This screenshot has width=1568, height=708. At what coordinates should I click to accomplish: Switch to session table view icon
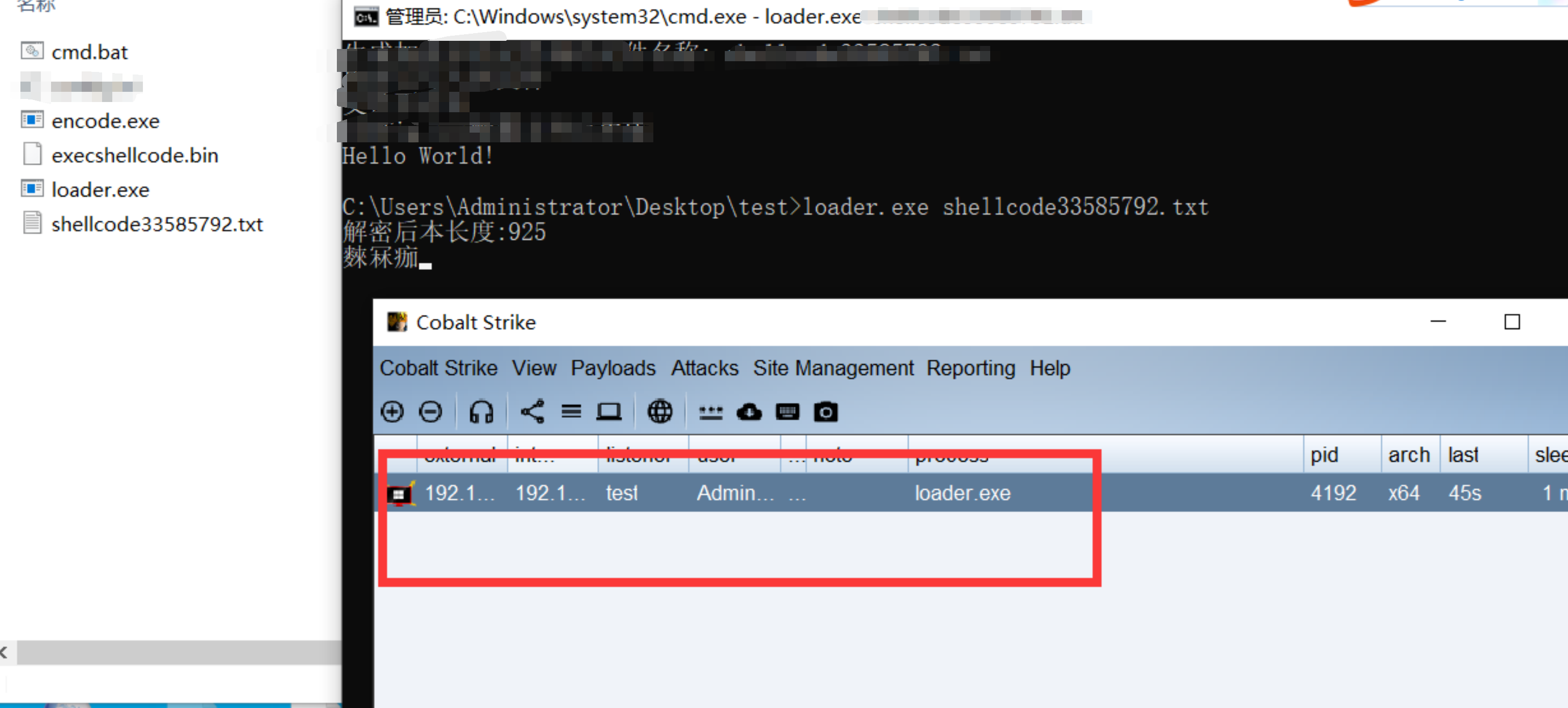click(571, 412)
